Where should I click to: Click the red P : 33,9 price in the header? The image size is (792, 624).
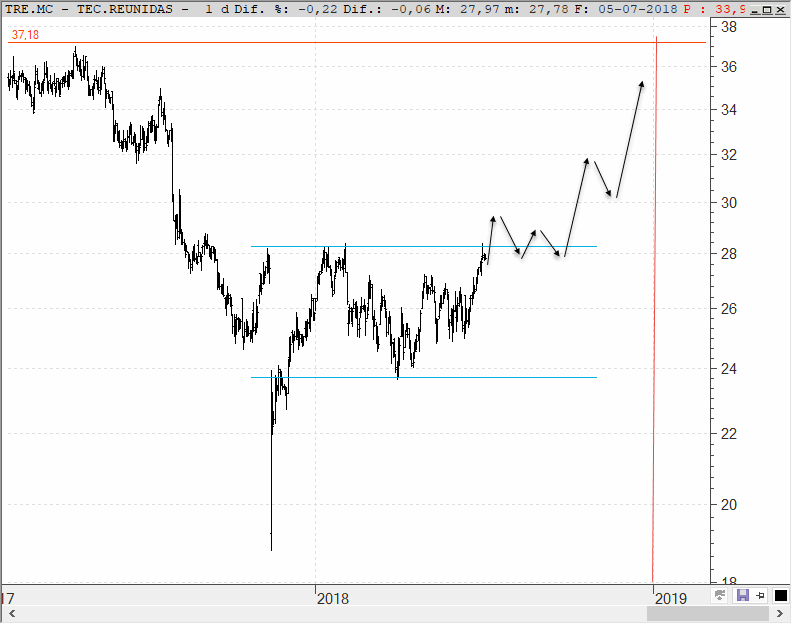click(714, 9)
